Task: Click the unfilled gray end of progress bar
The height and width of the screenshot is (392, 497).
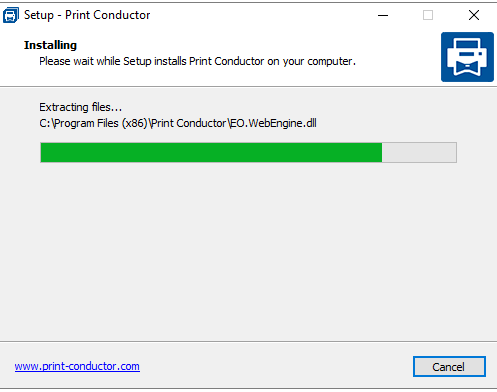Action: click(x=419, y=153)
